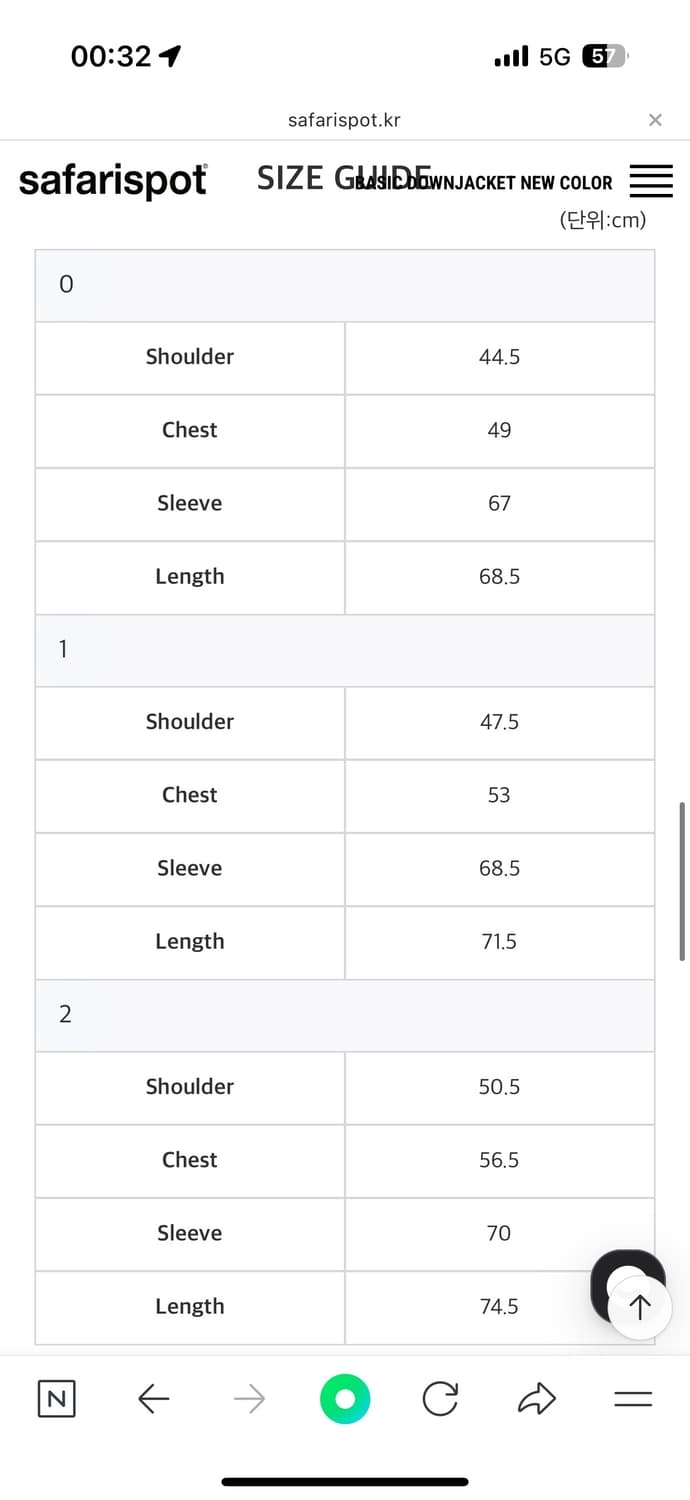The image size is (690, 1500).
Task: Open the Naver N home icon
Action: coord(57,1399)
